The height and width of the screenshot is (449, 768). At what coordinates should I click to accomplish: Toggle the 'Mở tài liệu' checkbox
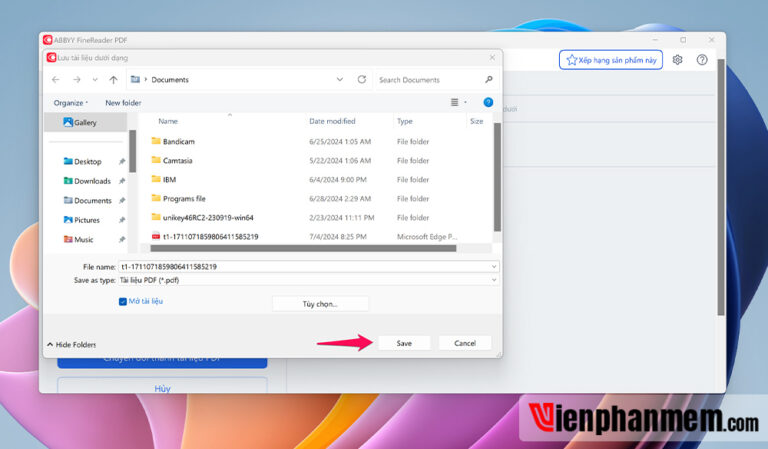coord(122,301)
